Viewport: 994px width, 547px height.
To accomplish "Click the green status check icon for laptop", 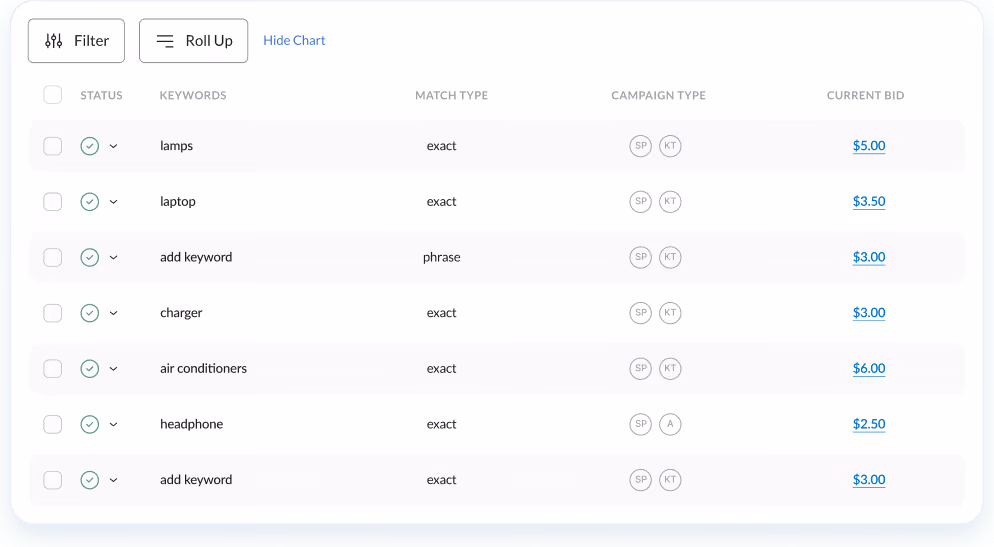I will coord(90,202).
